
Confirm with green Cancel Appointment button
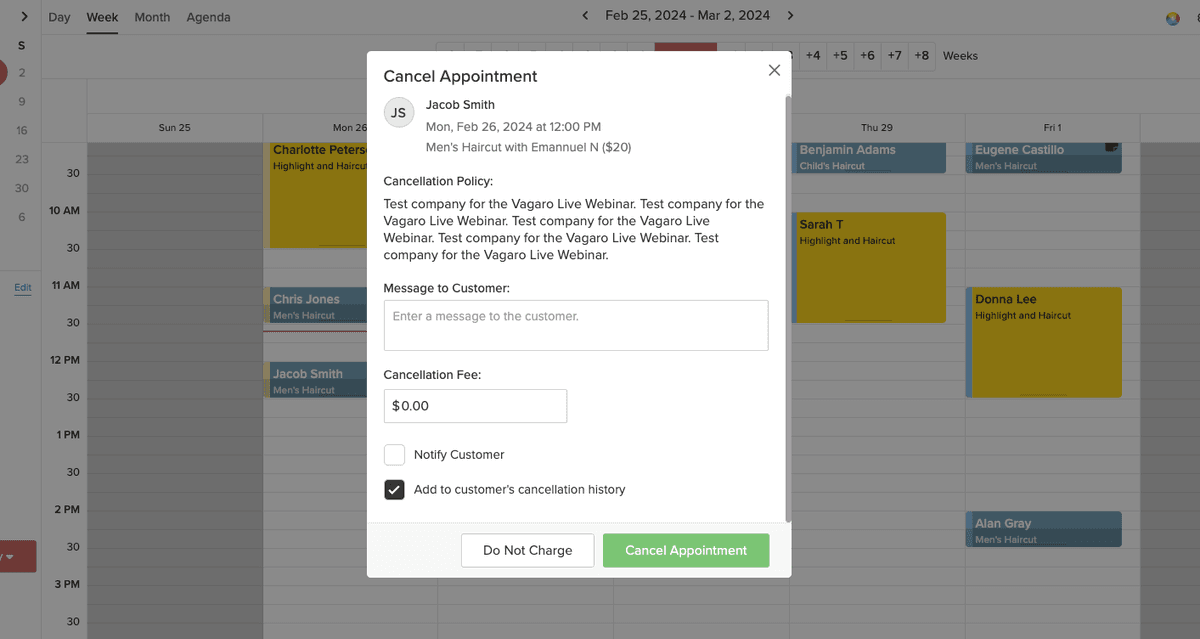pos(686,551)
